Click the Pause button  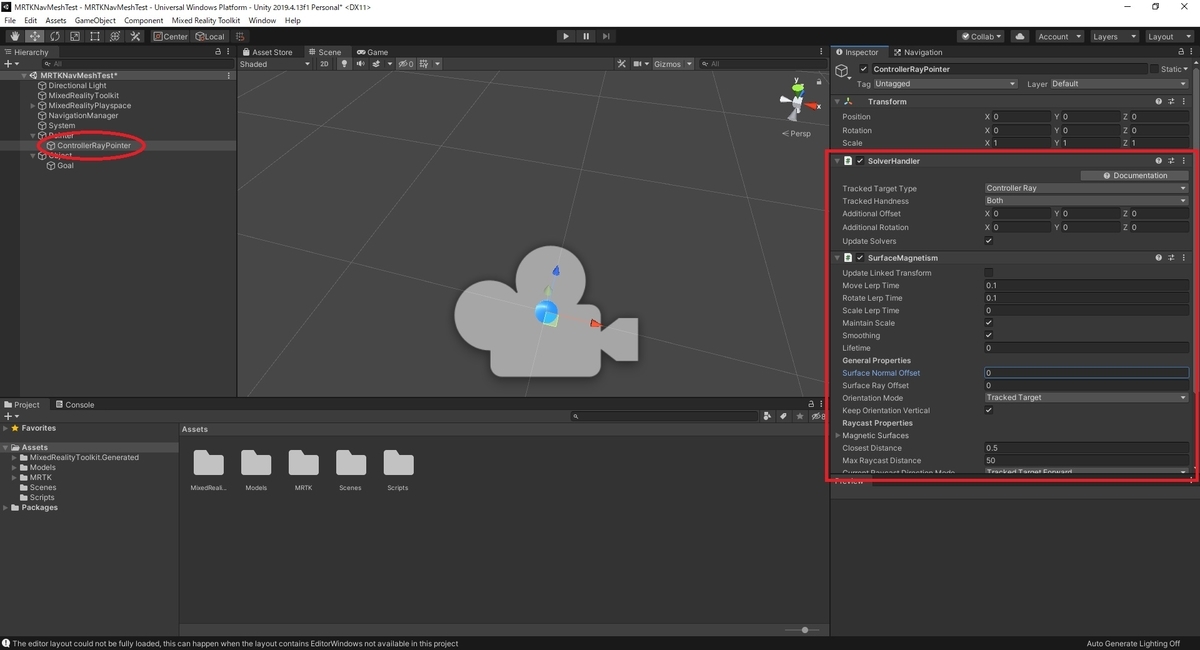tap(586, 36)
